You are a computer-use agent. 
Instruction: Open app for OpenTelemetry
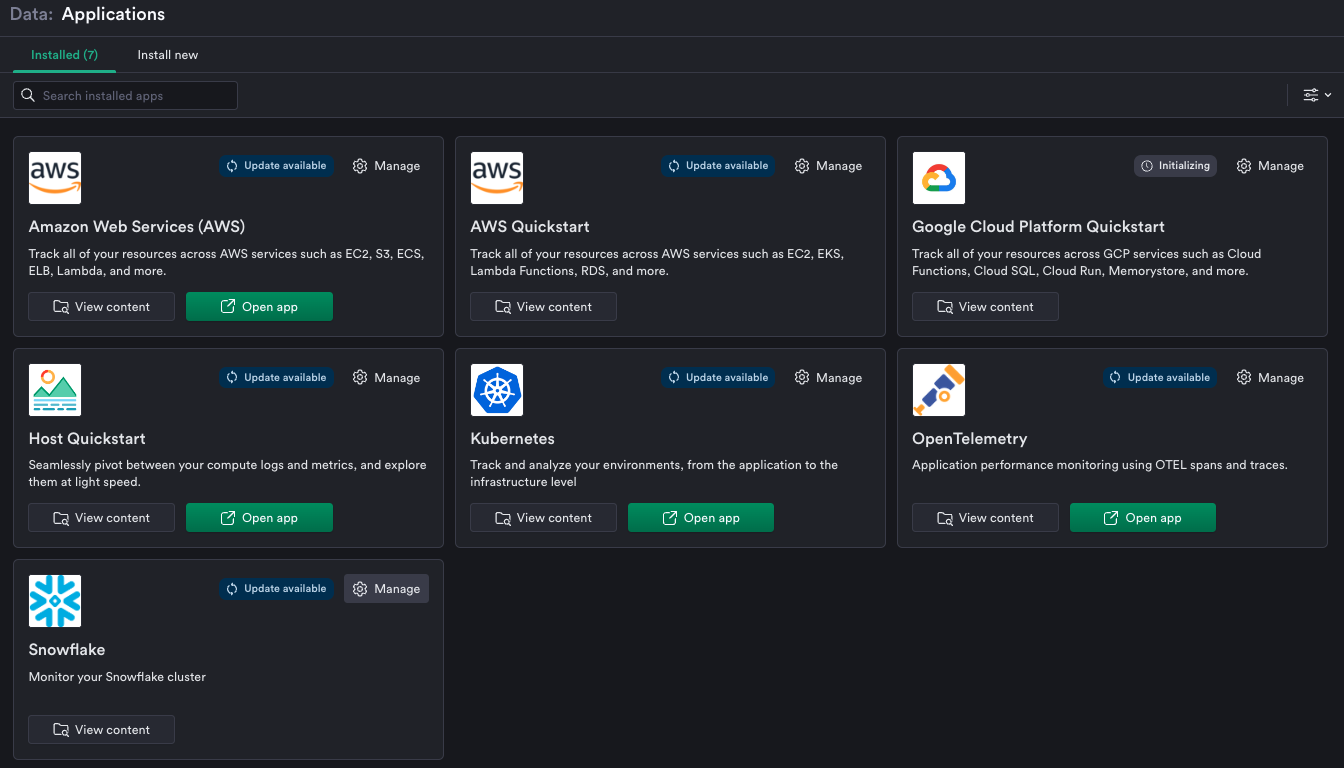tap(1143, 518)
